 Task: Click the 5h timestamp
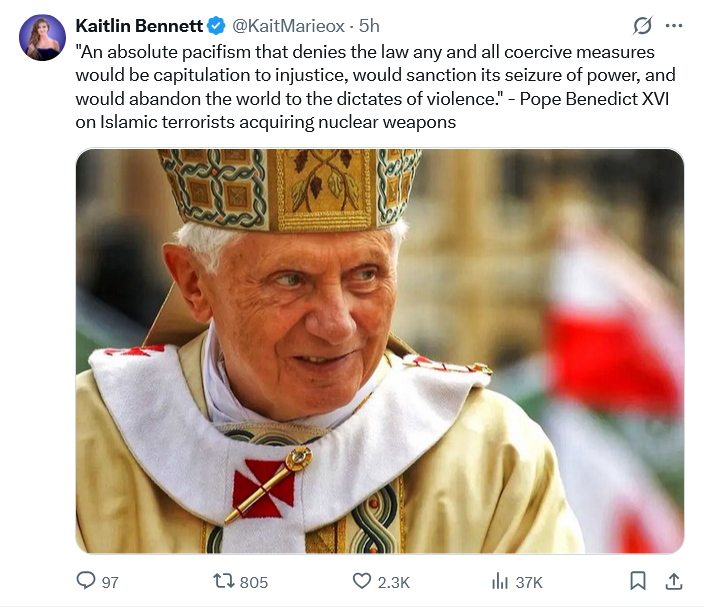369,26
